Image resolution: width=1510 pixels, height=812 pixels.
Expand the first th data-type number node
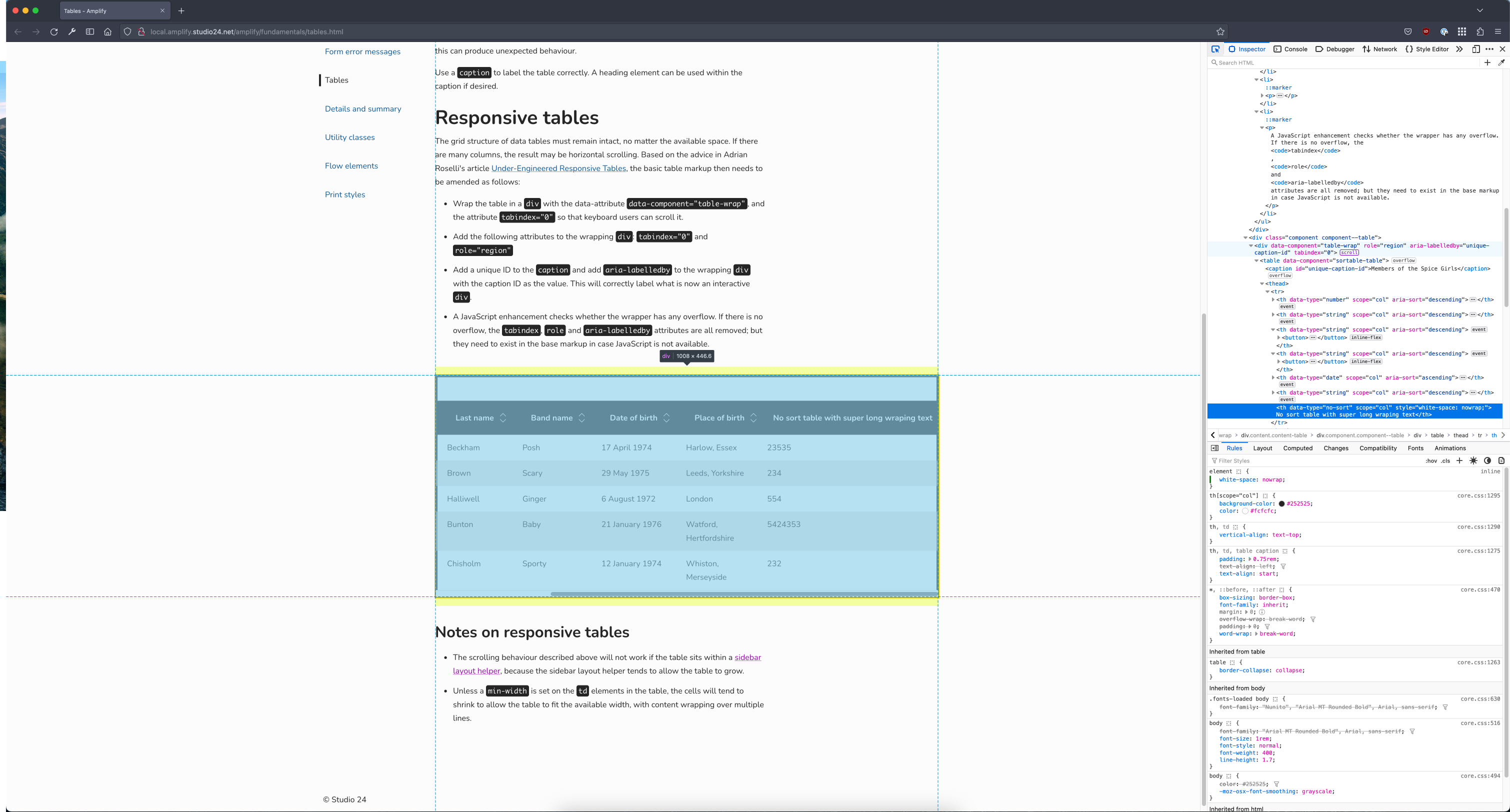coord(1272,299)
